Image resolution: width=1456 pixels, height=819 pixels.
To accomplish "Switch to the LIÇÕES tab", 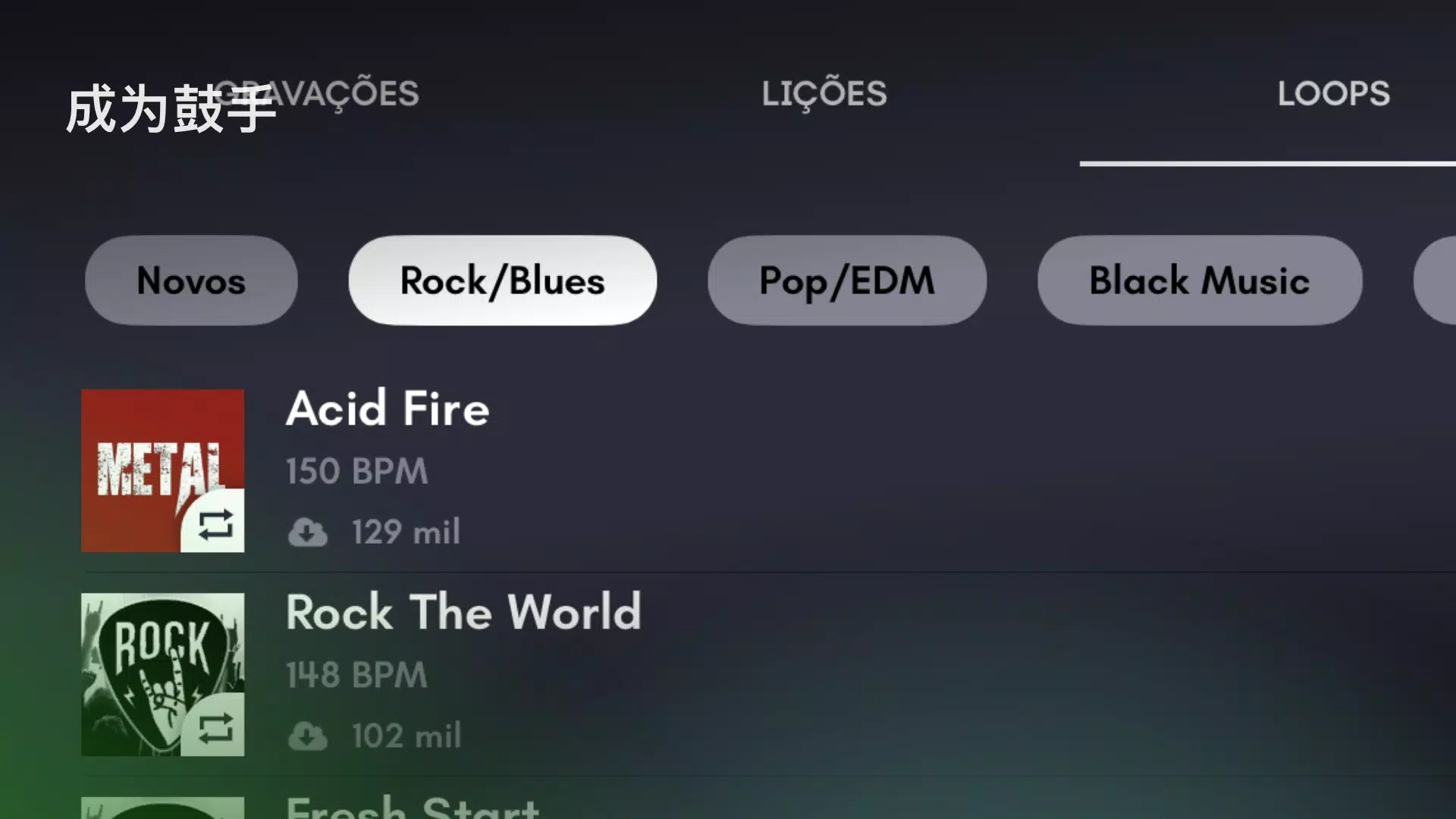I will [x=824, y=95].
